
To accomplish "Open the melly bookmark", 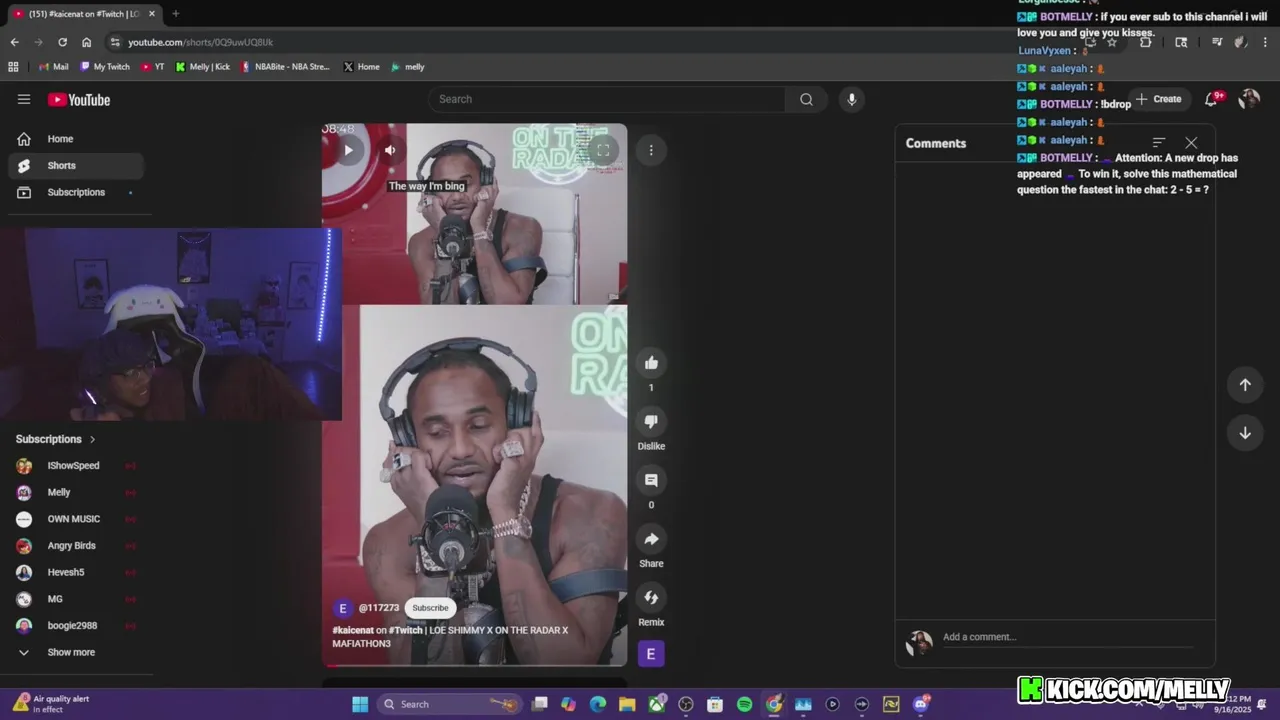I will point(408,67).
